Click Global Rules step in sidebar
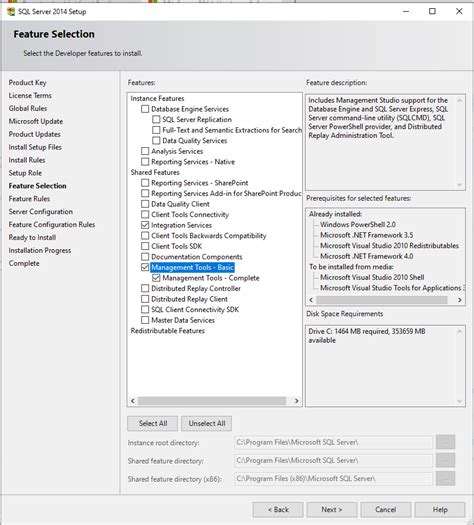 [28, 108]
